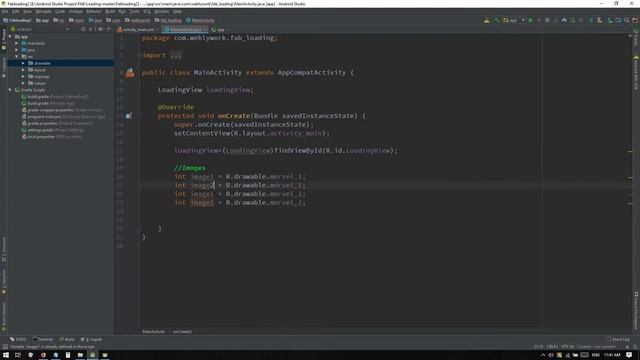Viewport: 640px width, 360px height.
Task: Open the Tools menu
Action: pos(134,11)
